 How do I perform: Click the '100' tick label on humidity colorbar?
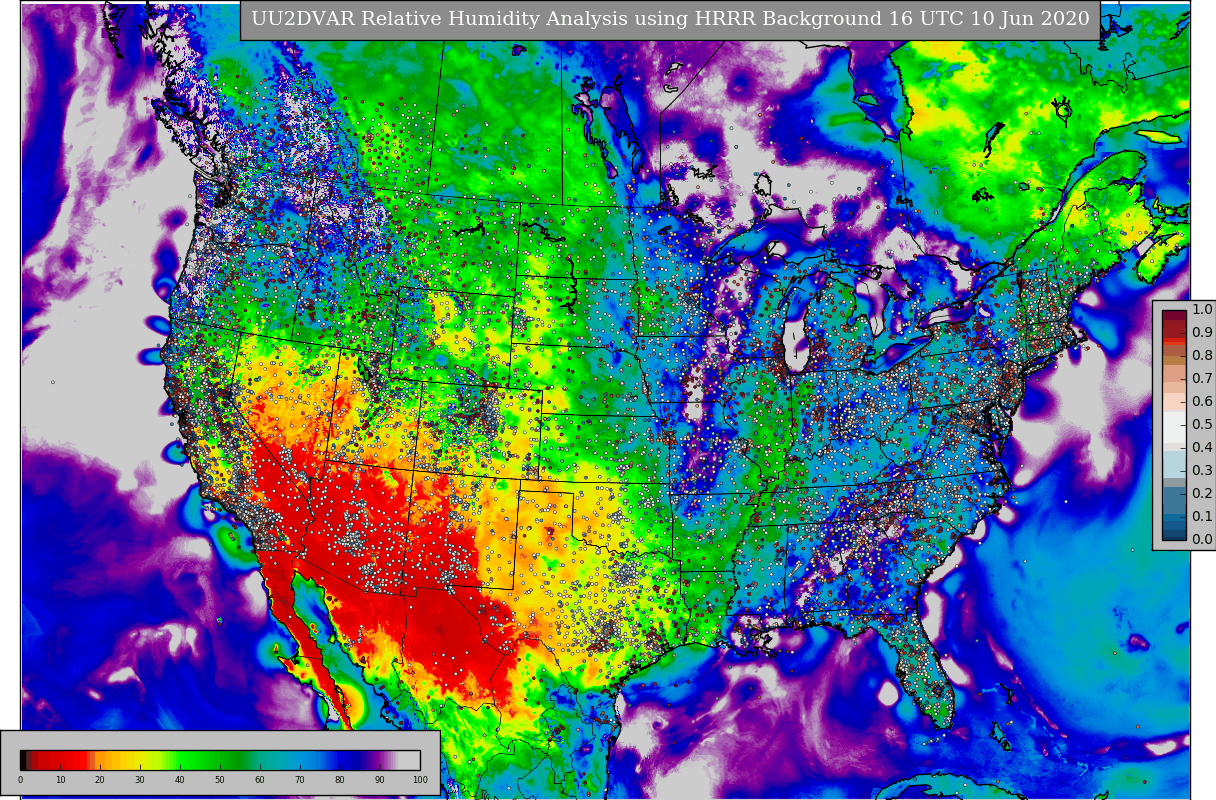pos(420,780)
